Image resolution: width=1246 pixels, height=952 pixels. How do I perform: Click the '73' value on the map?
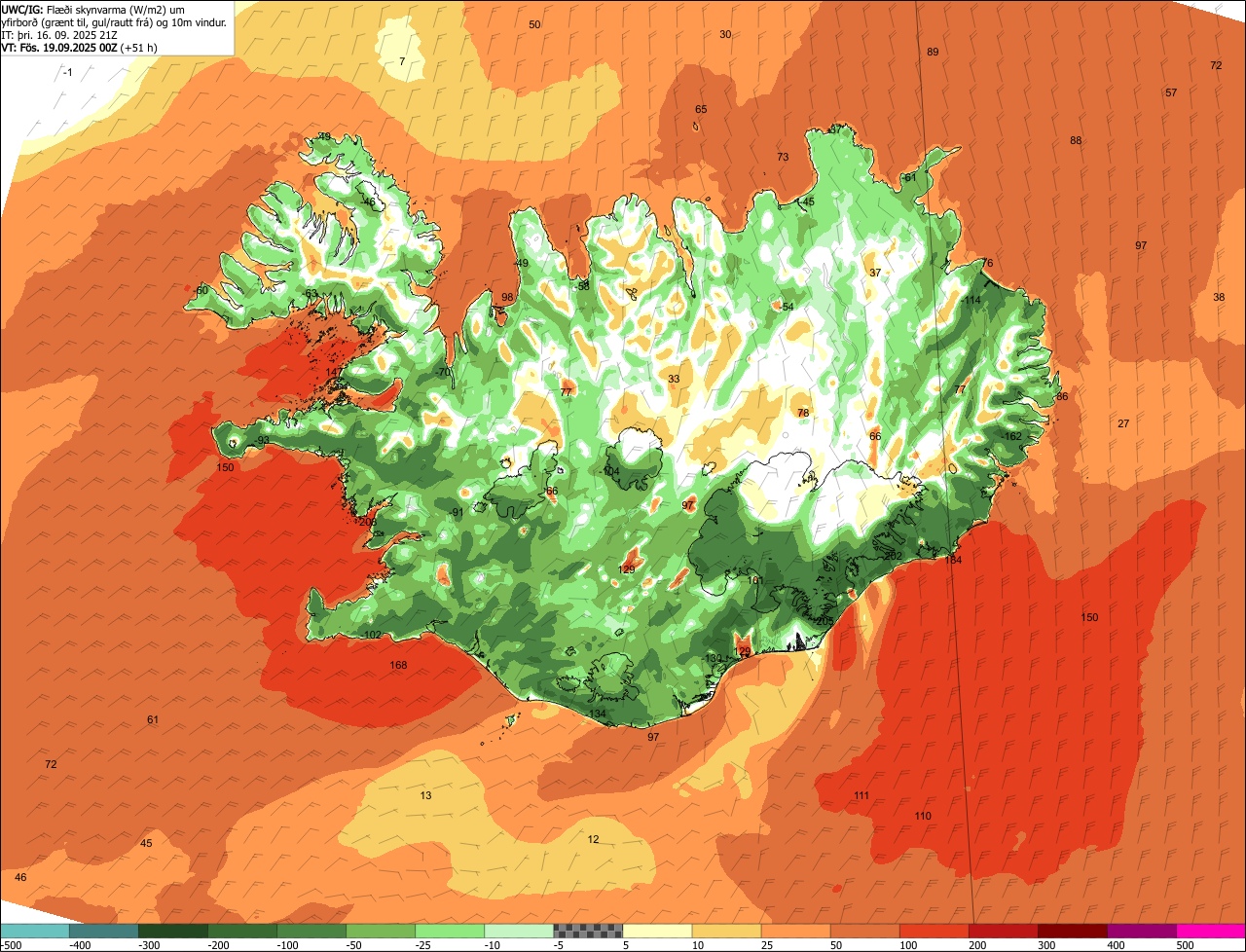coord(783,158)
